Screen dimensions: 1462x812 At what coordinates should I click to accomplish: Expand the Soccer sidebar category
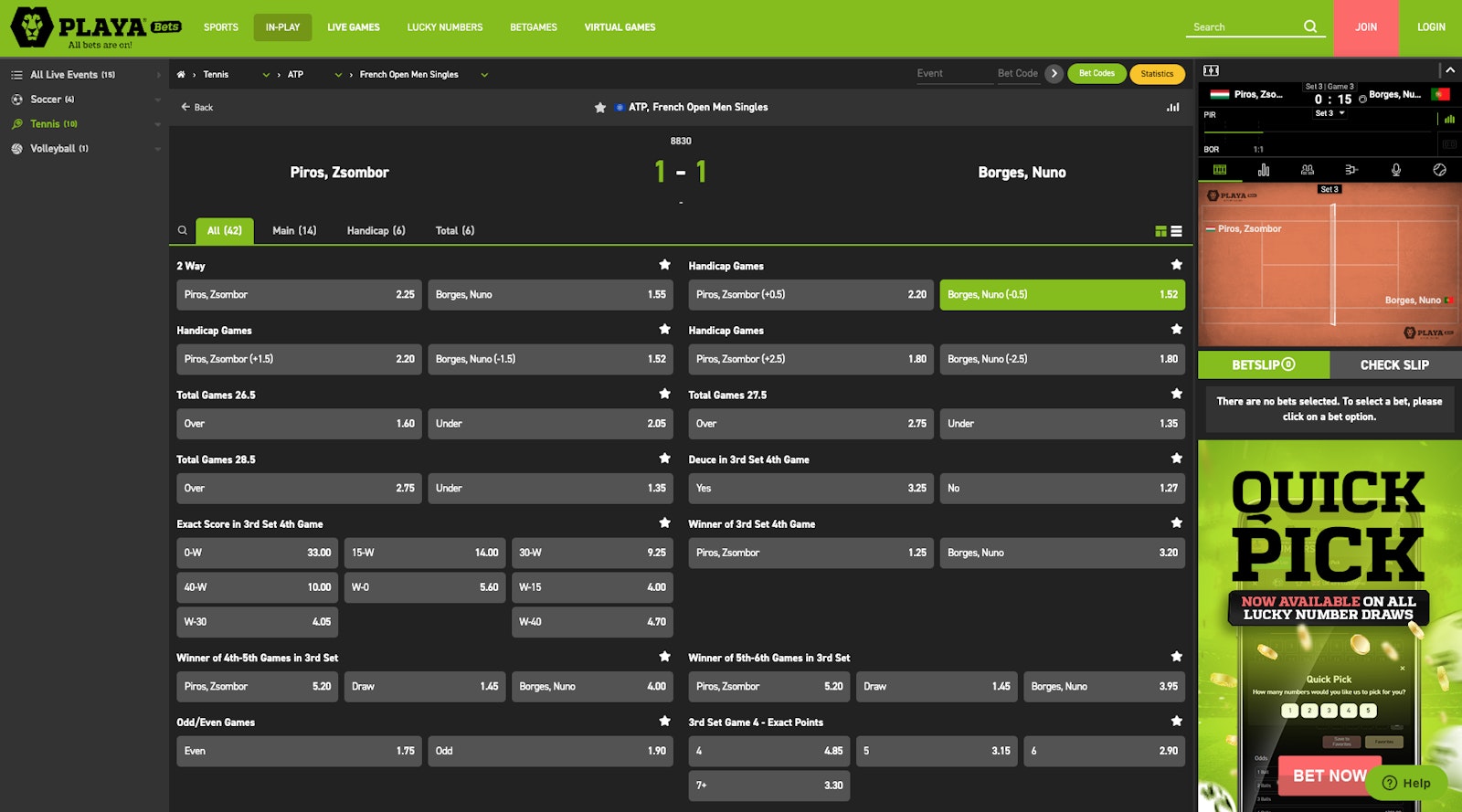[x=158, y=100]
